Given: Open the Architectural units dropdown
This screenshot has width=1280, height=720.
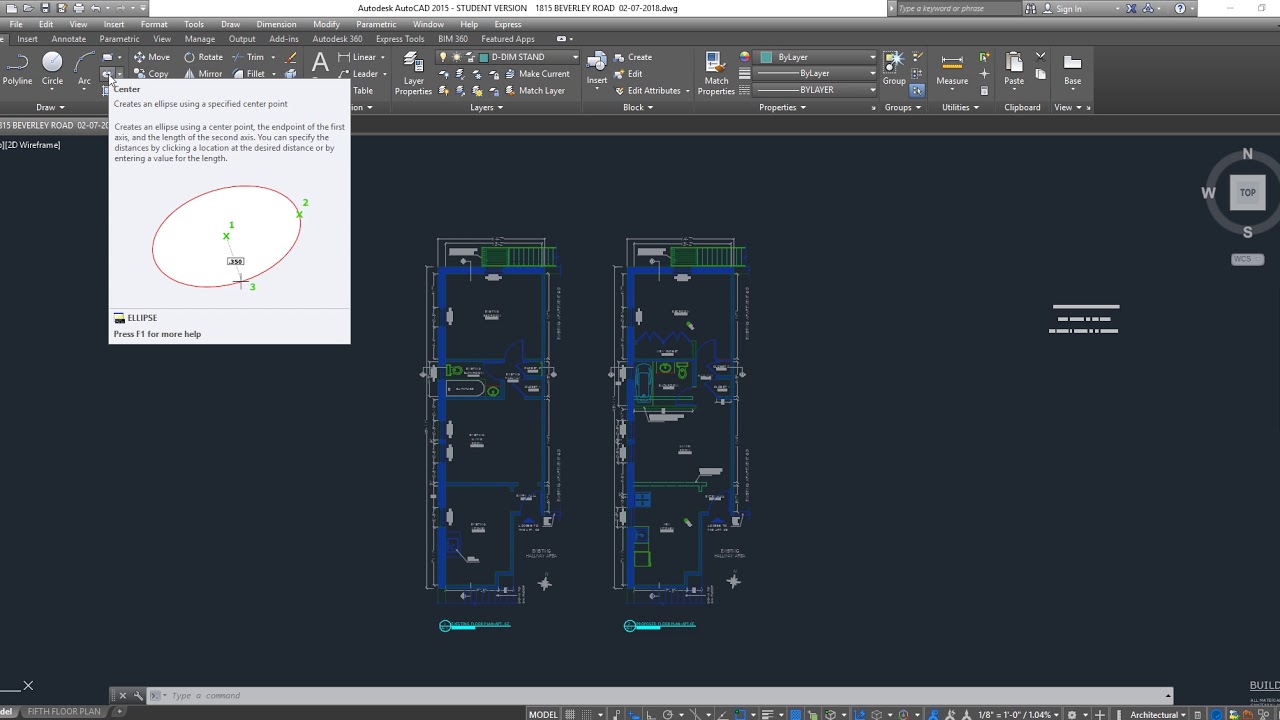Looking at the screenshot, I should (1159, 714).
